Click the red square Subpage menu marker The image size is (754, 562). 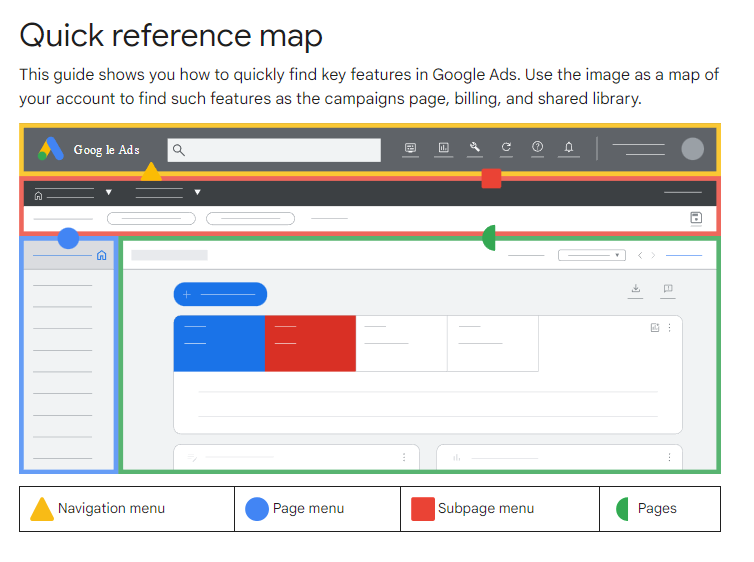(491, 178)
